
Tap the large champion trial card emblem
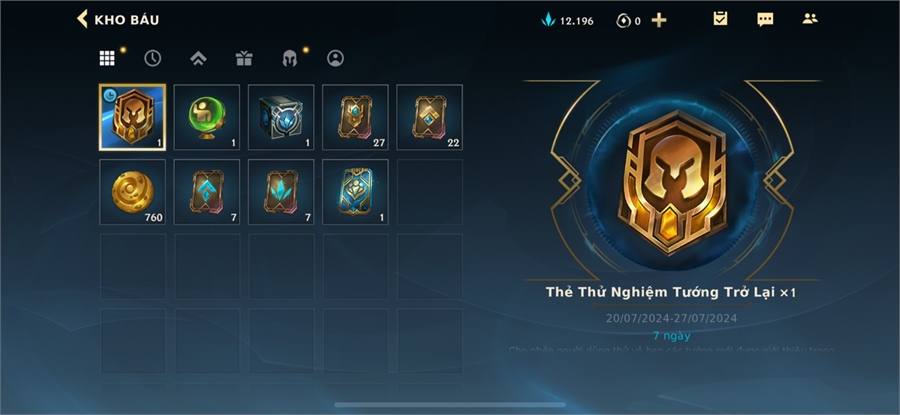coord(672,183)
